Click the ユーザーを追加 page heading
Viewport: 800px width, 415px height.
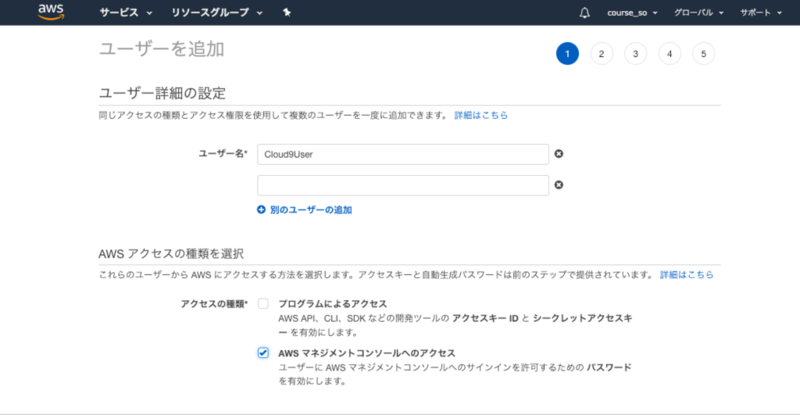click(161, 49)
